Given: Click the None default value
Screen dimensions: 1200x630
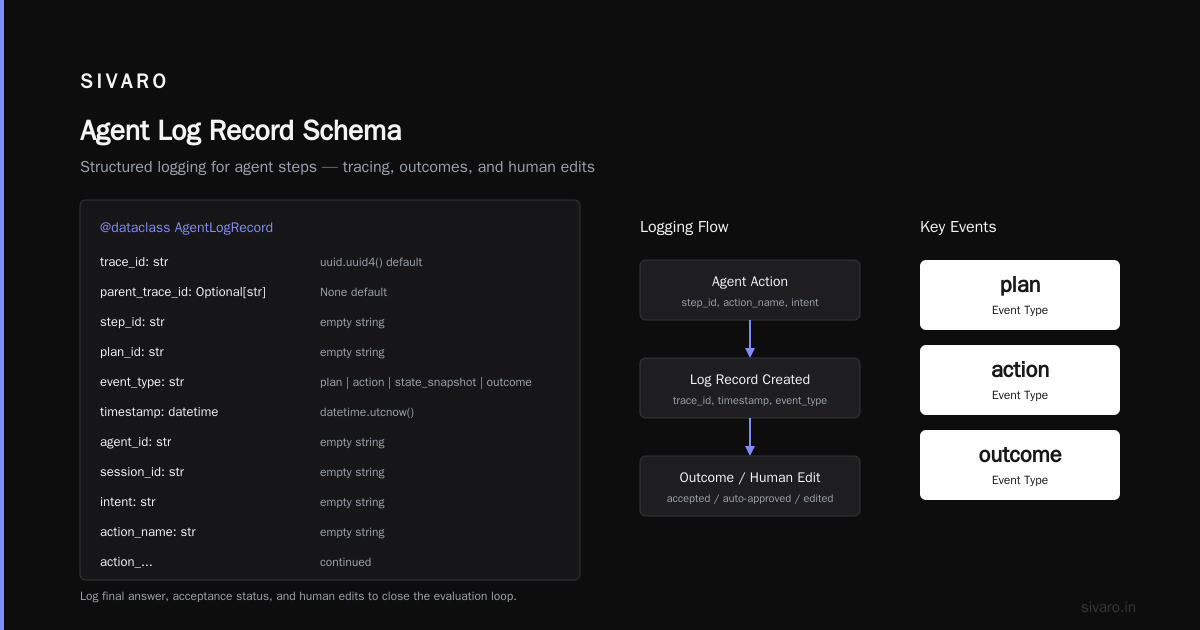Looking at the screenshot, I should coord(353,292).
